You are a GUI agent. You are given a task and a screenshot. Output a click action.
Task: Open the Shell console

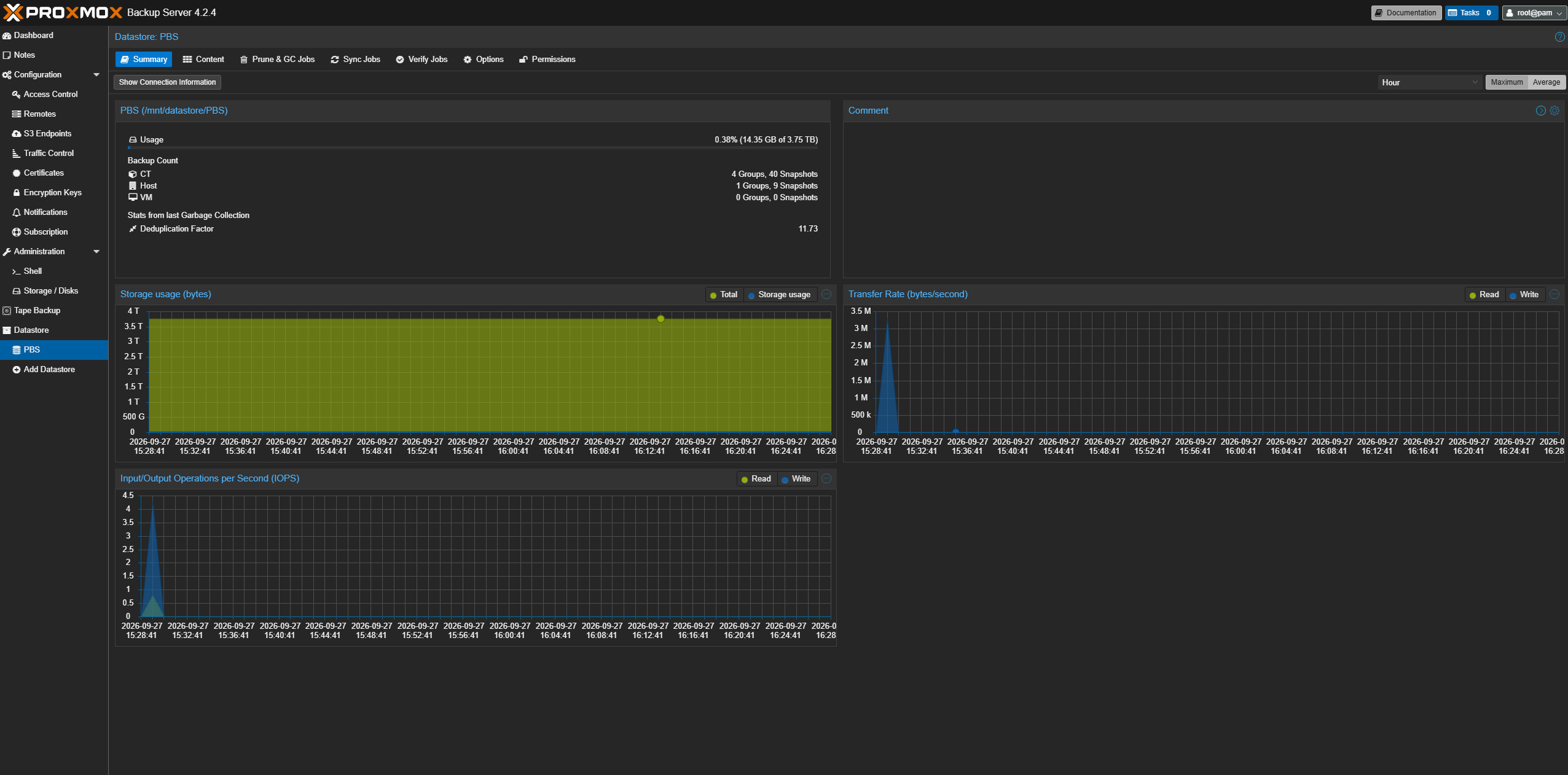(x=54, y=271)
